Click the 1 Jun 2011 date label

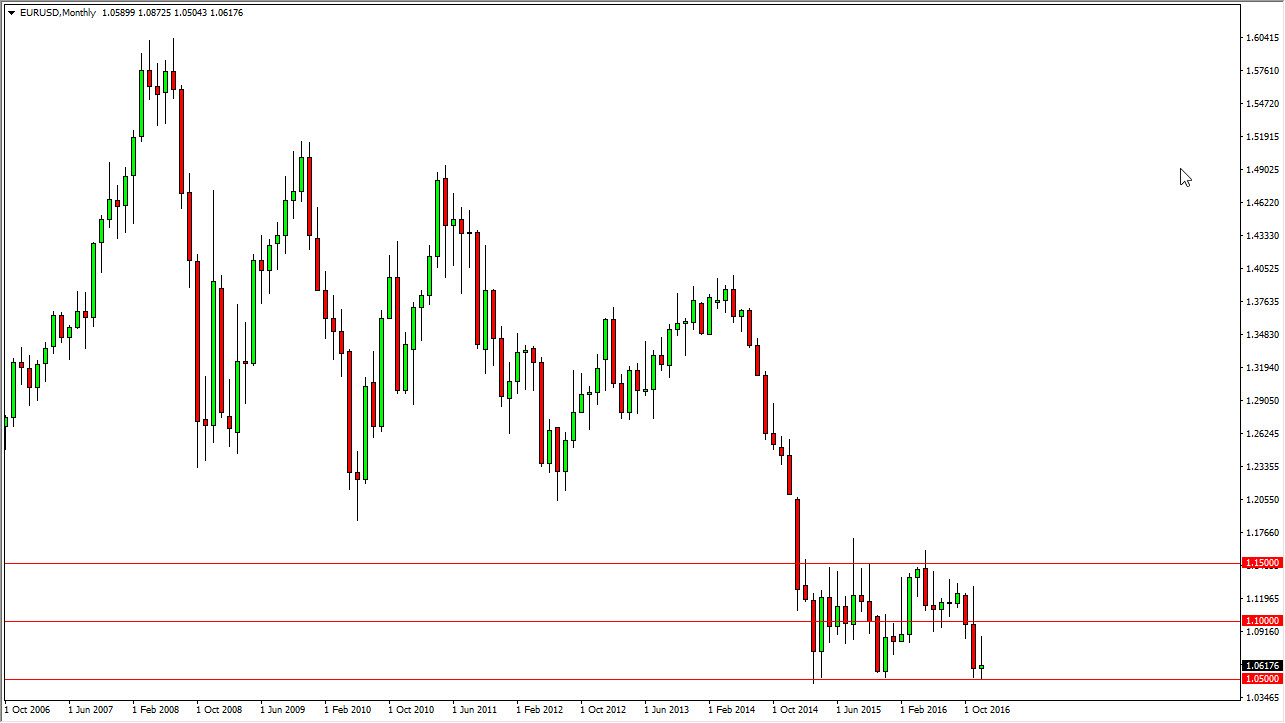tap(475, 710)
